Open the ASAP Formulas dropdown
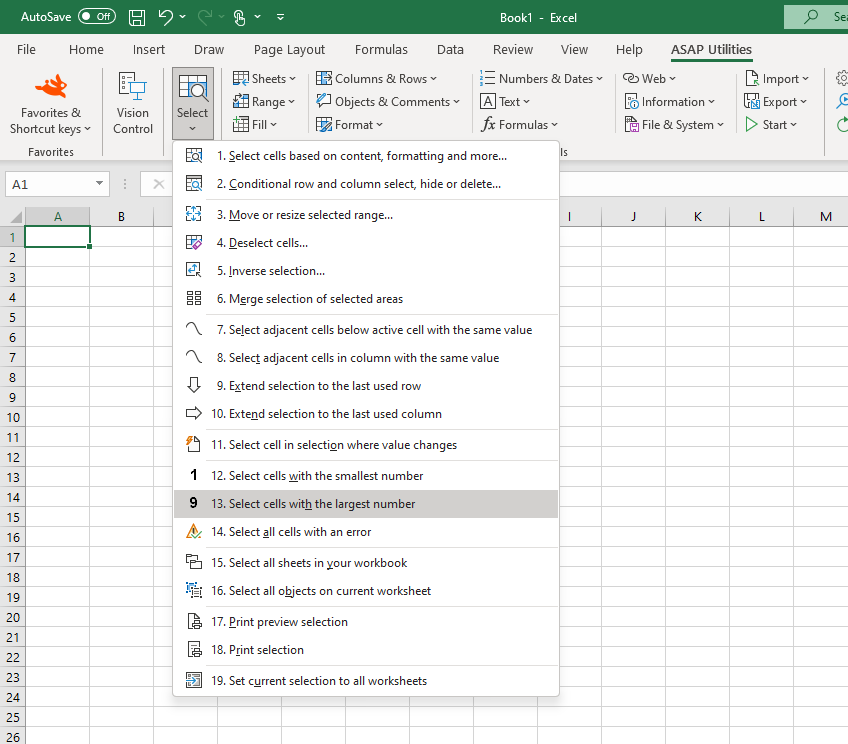 [x=519, y=125]
